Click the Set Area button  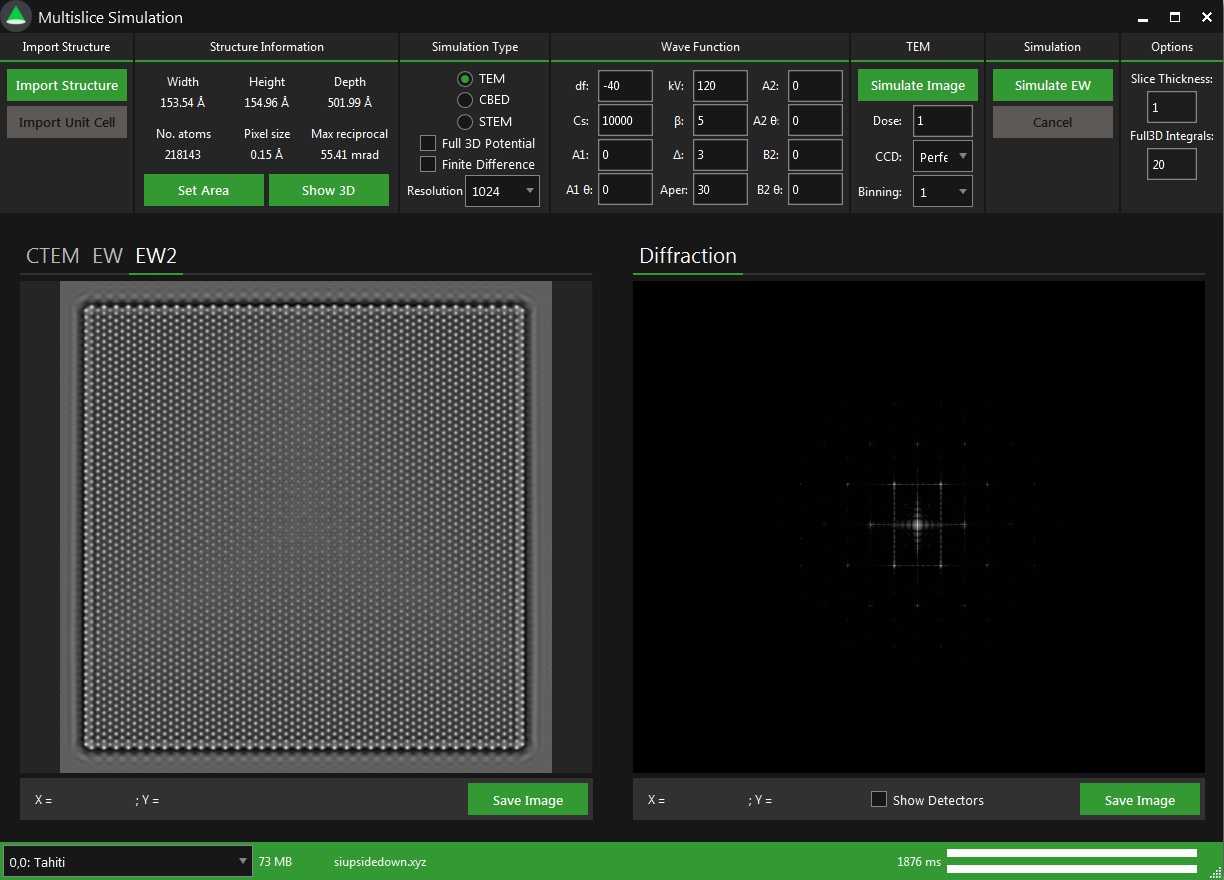coord(203,189)
